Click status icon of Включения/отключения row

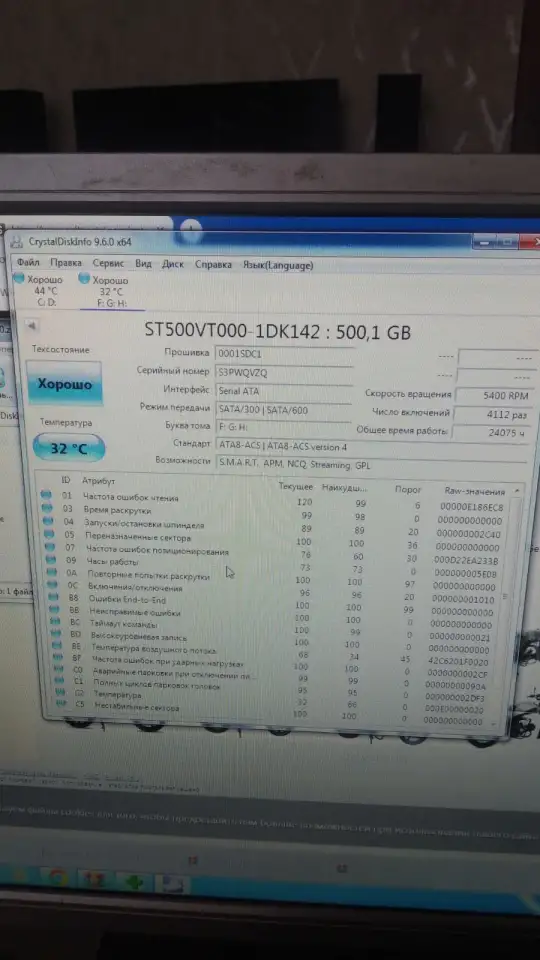(x=54, y=585)
